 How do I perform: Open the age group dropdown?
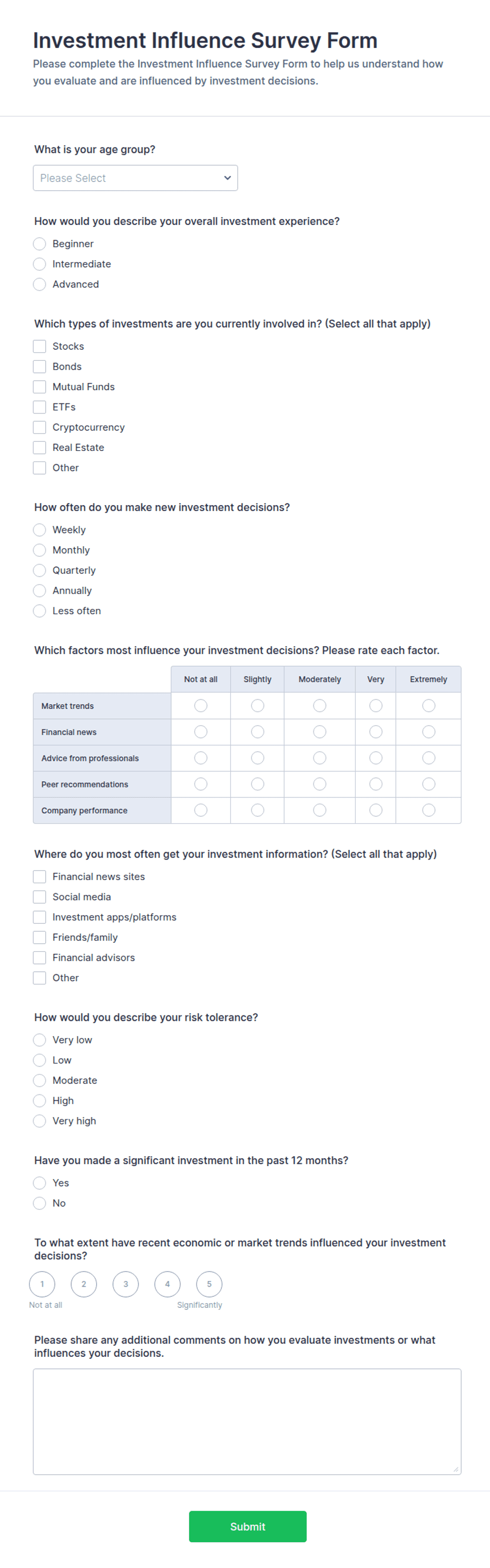135,177
